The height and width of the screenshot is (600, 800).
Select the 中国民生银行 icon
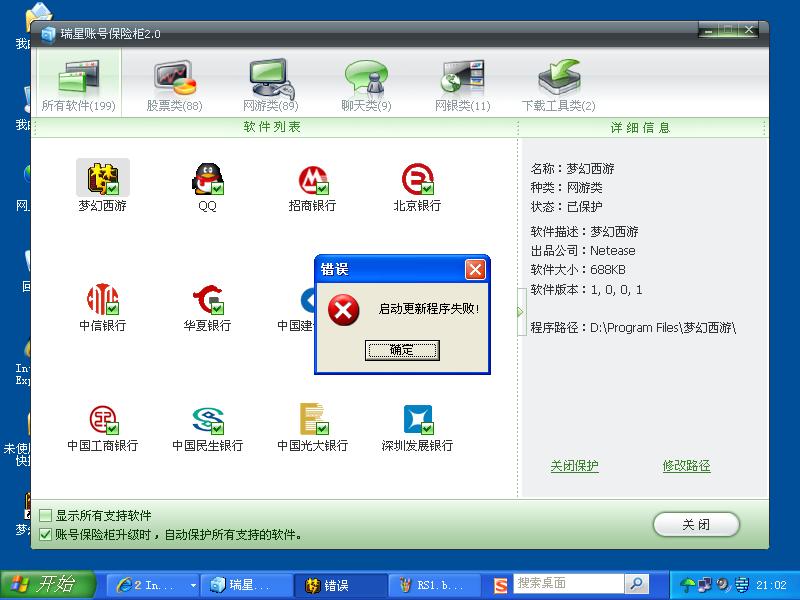pyautogui.click(x=208, y=420)
